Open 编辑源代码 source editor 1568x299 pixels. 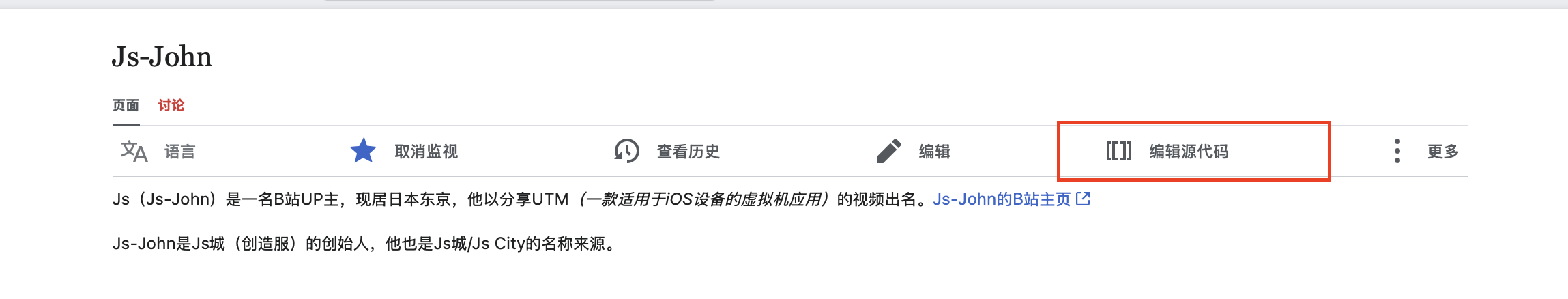click(x=1189, y=152)
